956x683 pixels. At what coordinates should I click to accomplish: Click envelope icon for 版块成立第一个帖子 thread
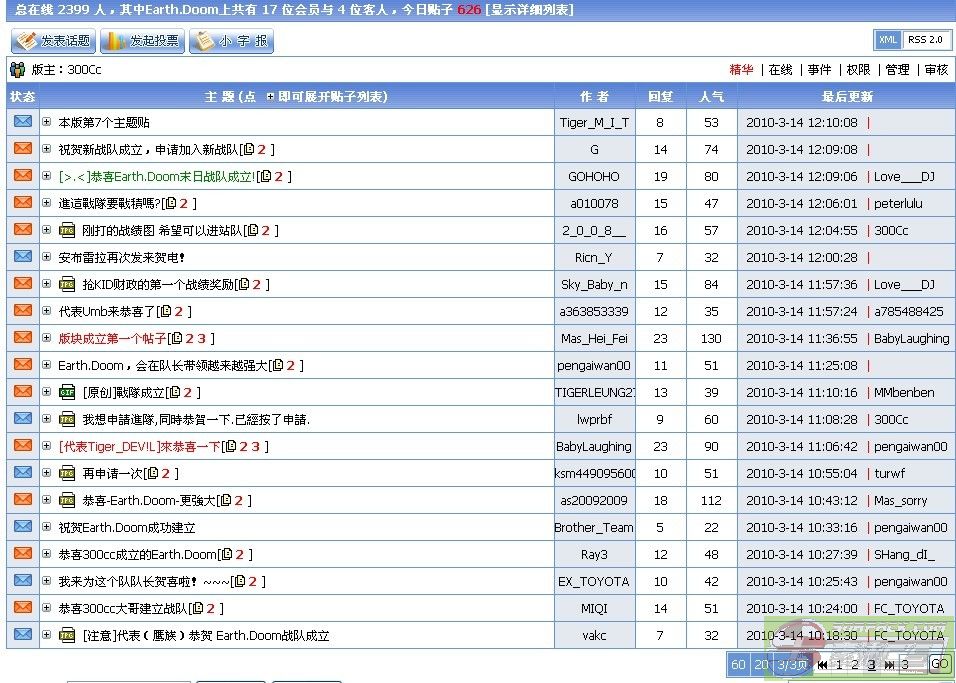click(x=22, y=338)
